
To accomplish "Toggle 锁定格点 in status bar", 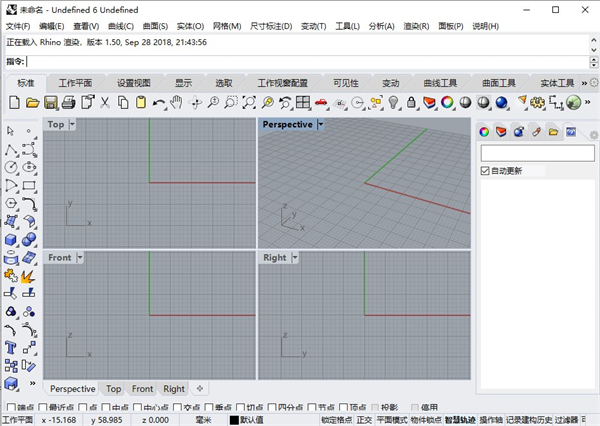I will [336, 420].
